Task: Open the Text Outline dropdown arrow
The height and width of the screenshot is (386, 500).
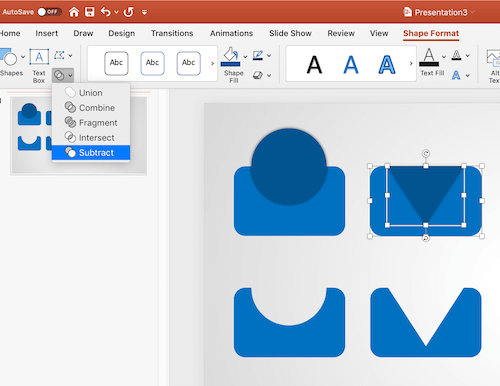Action: pos(468,56)
